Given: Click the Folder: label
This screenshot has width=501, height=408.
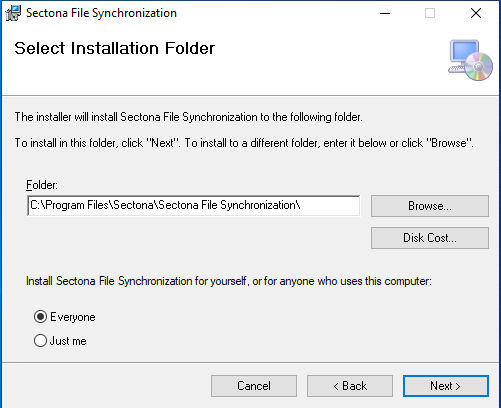Looking at the screenshot, I should (42, 185).
